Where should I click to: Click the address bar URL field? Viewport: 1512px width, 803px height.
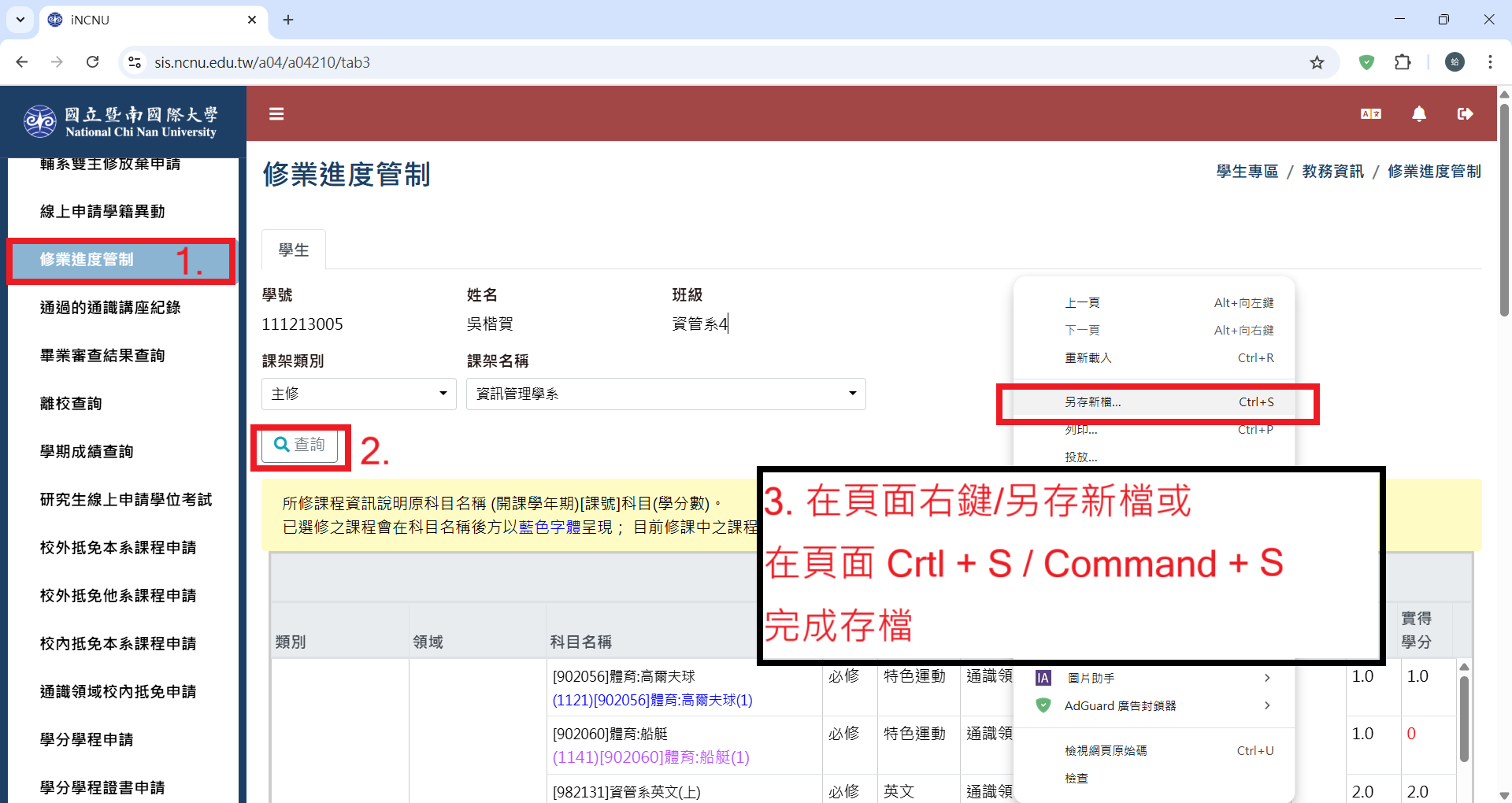[709, 62]
